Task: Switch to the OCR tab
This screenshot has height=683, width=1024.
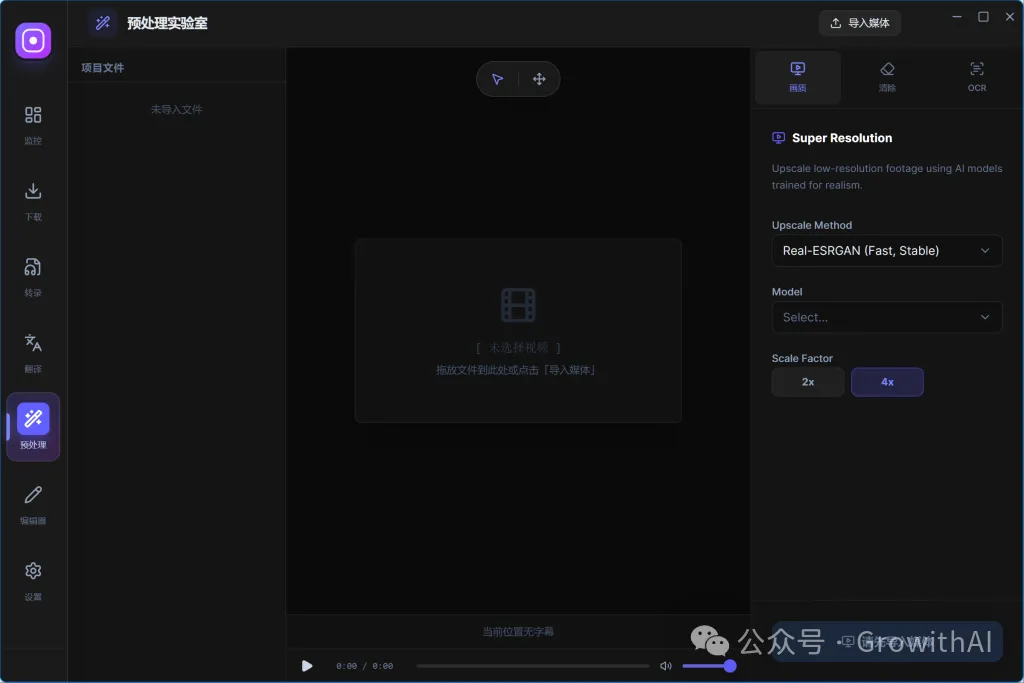Action: (976, 76)
